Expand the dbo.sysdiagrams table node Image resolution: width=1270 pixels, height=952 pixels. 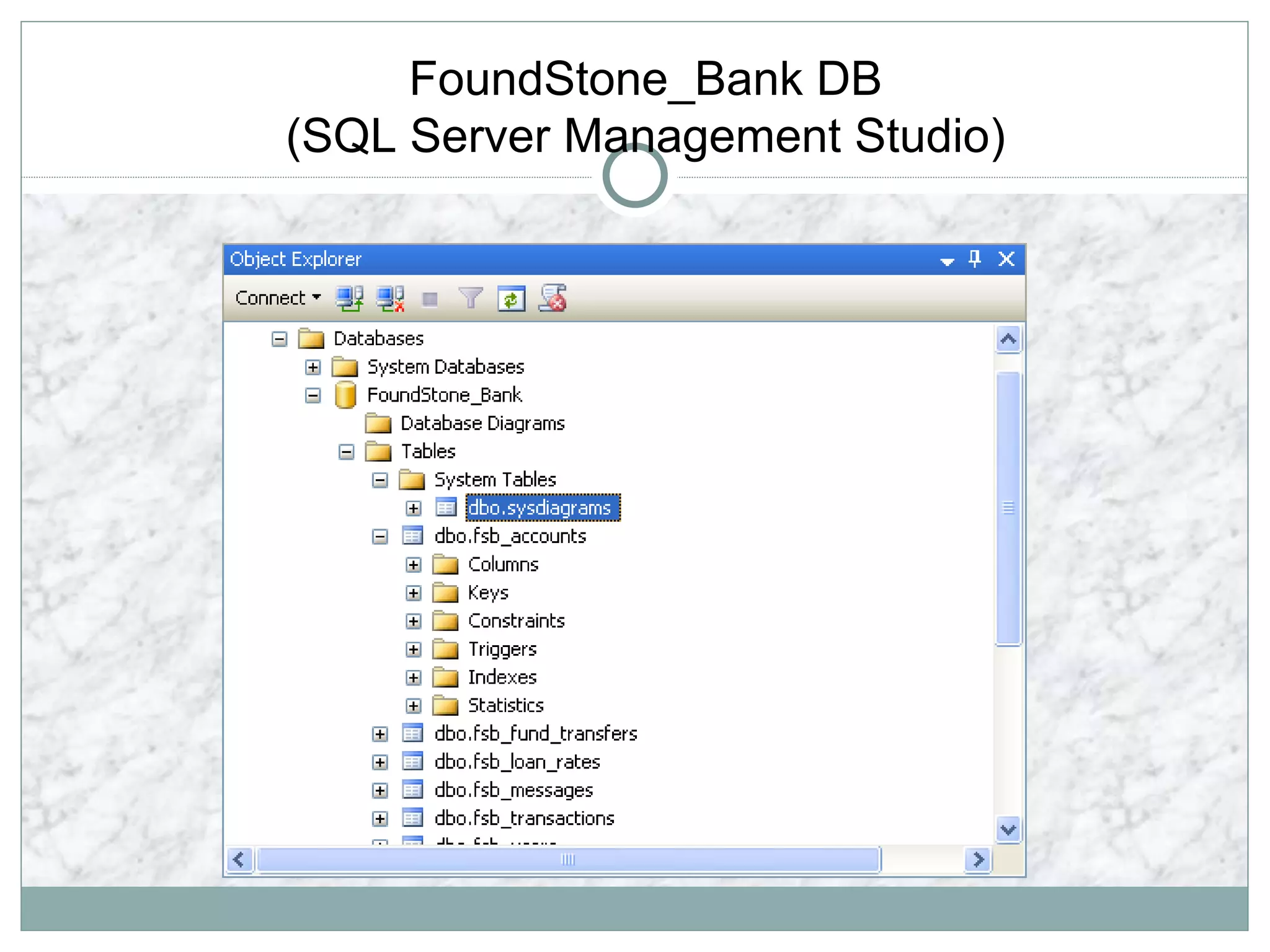pos(414,508)
